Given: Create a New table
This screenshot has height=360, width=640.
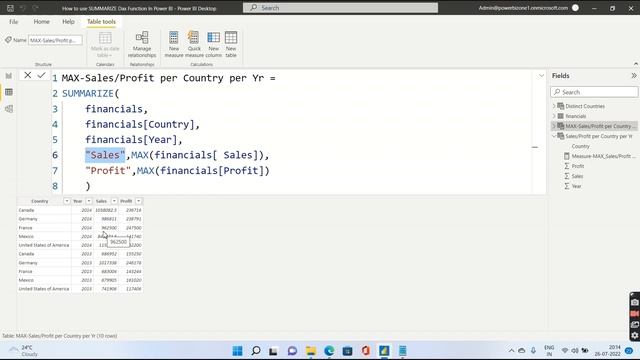Looking at the screenshot, I should [x=231, y=44].
